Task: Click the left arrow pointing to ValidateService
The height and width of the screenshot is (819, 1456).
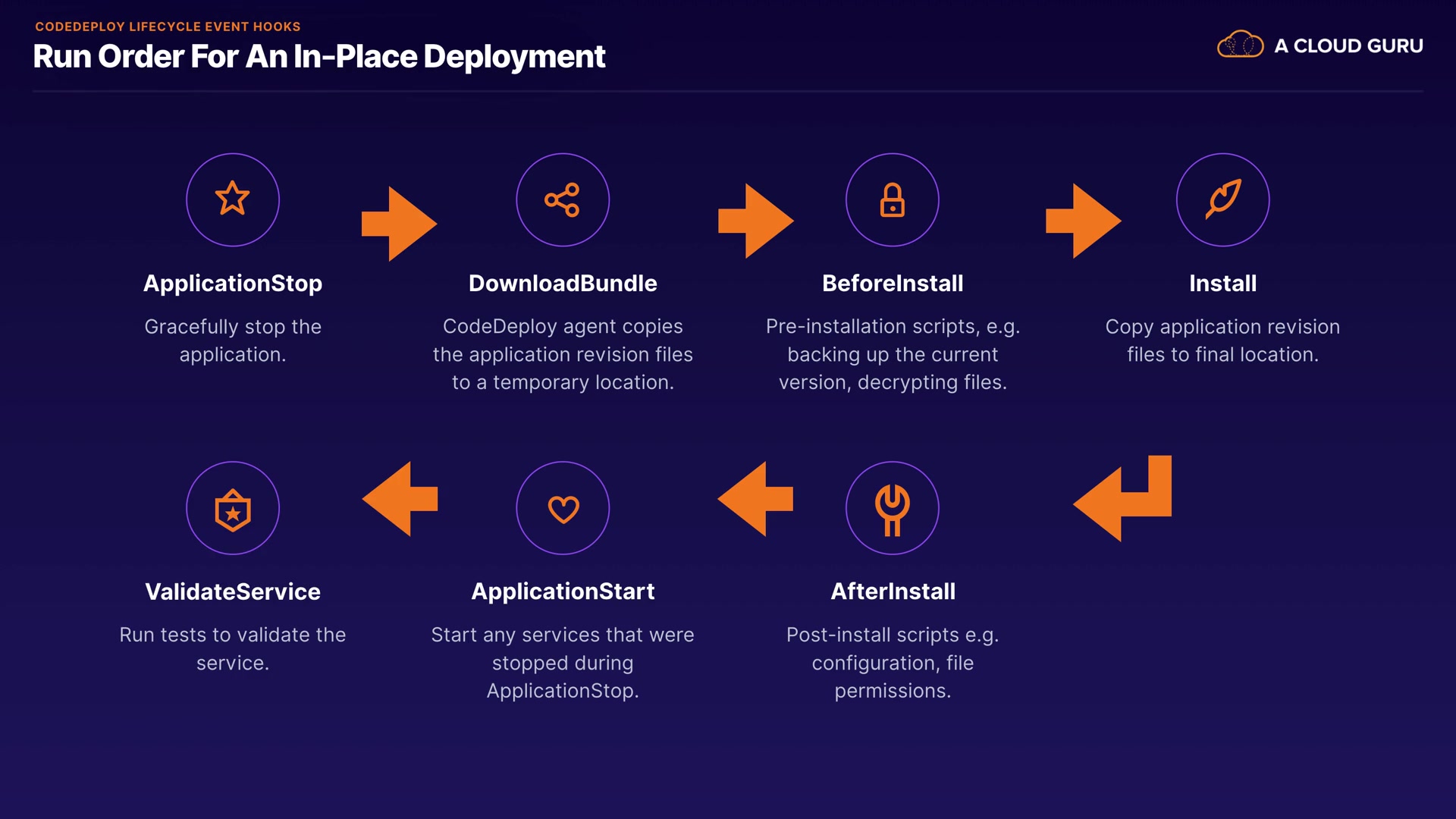Action: point(400,499)
